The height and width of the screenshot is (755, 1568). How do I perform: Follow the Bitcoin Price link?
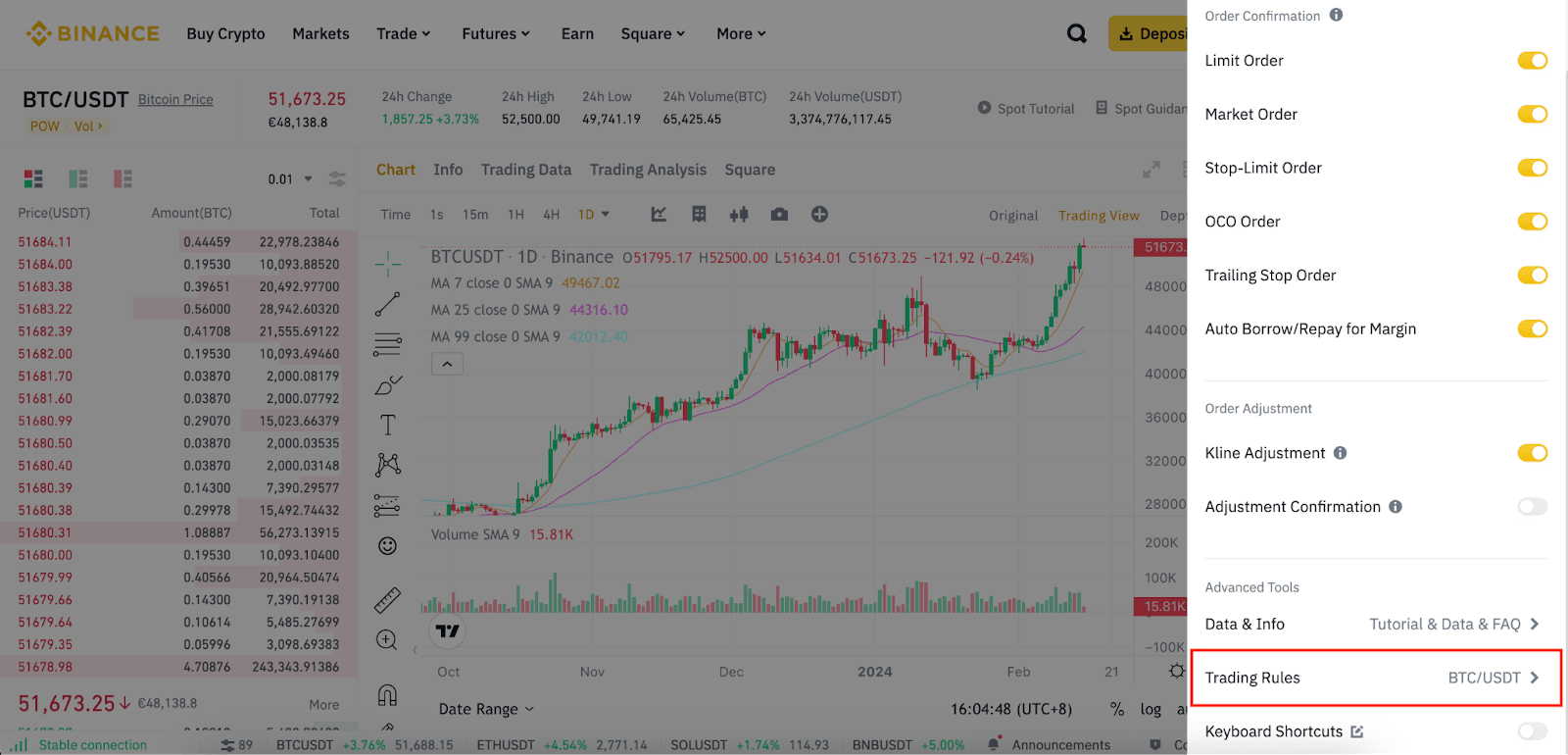tap(175, 99)
